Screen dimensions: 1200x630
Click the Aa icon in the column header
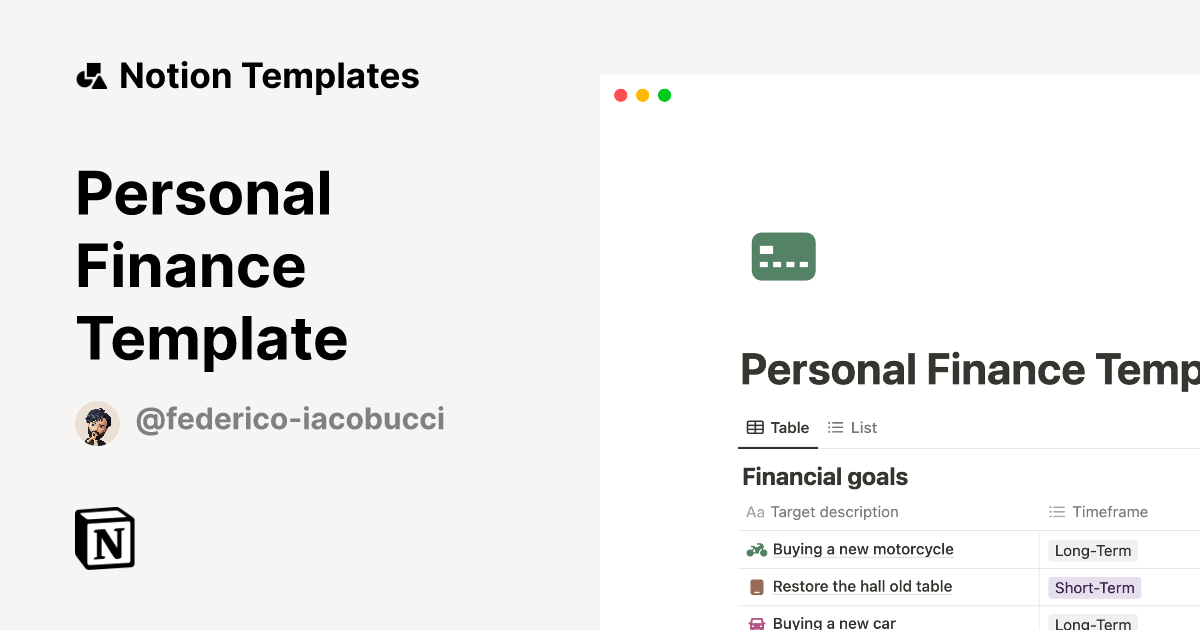click(756, 511)
